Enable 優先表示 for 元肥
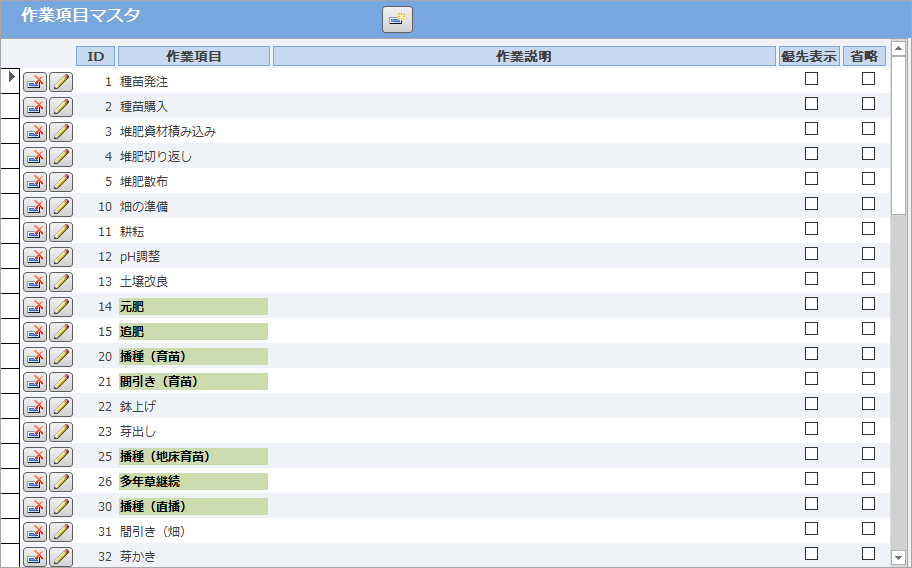 (811, 303)
